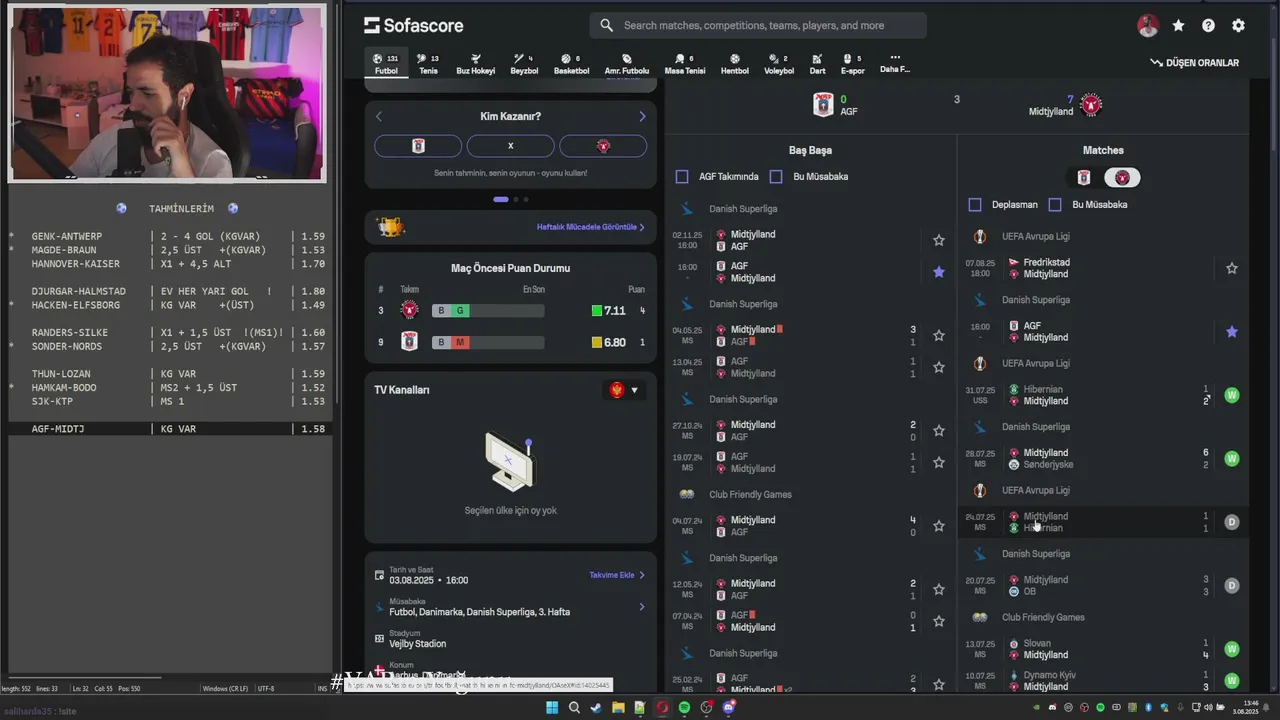The height and width of the screenshot is (720, 1280).
Task: Click AGF 6.80 yellow rating badge
Action: [609, 342]
